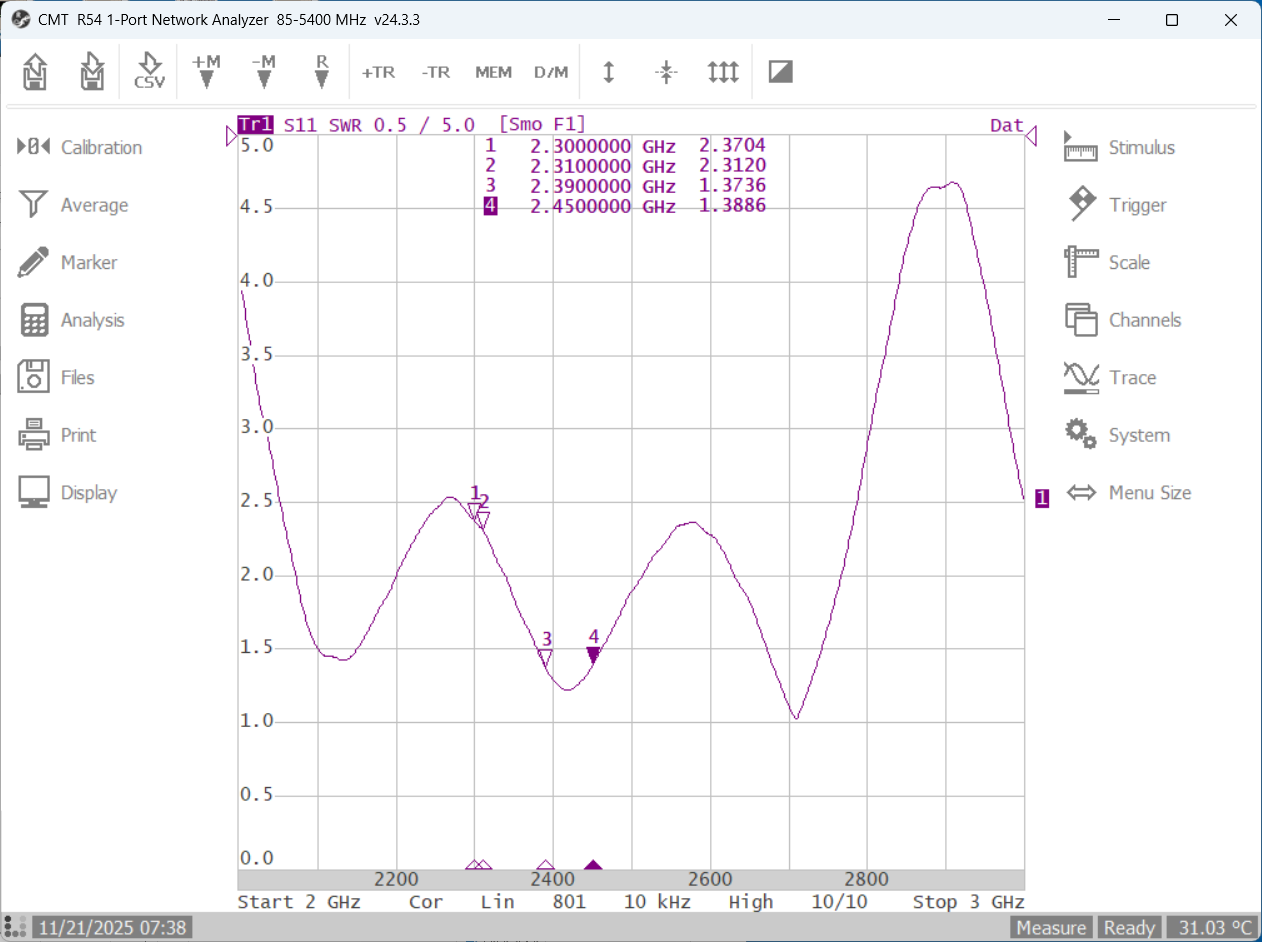This screenshot has width=1262, height=942.
Task: Click the save state icon in toolbar
Action: pos(92,72)
